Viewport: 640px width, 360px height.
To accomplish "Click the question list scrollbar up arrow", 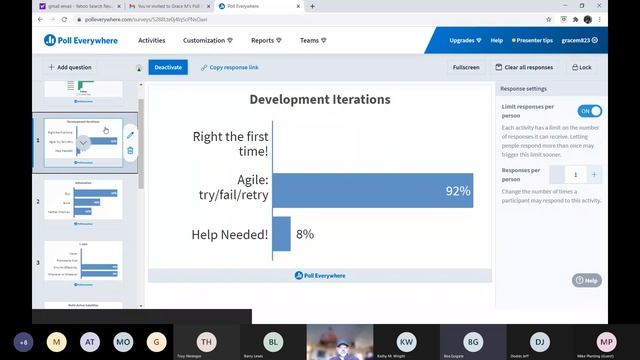I will tap(141, 85).
